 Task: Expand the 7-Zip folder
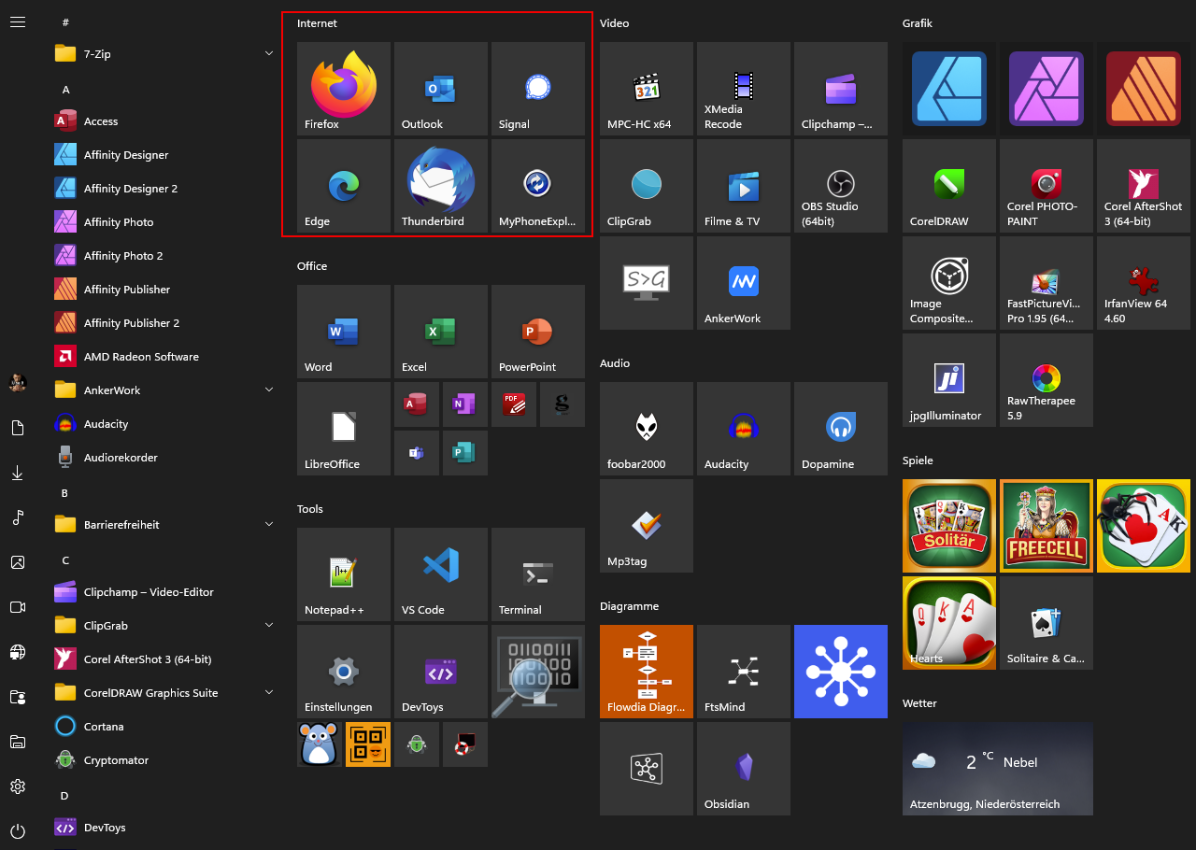269,54
